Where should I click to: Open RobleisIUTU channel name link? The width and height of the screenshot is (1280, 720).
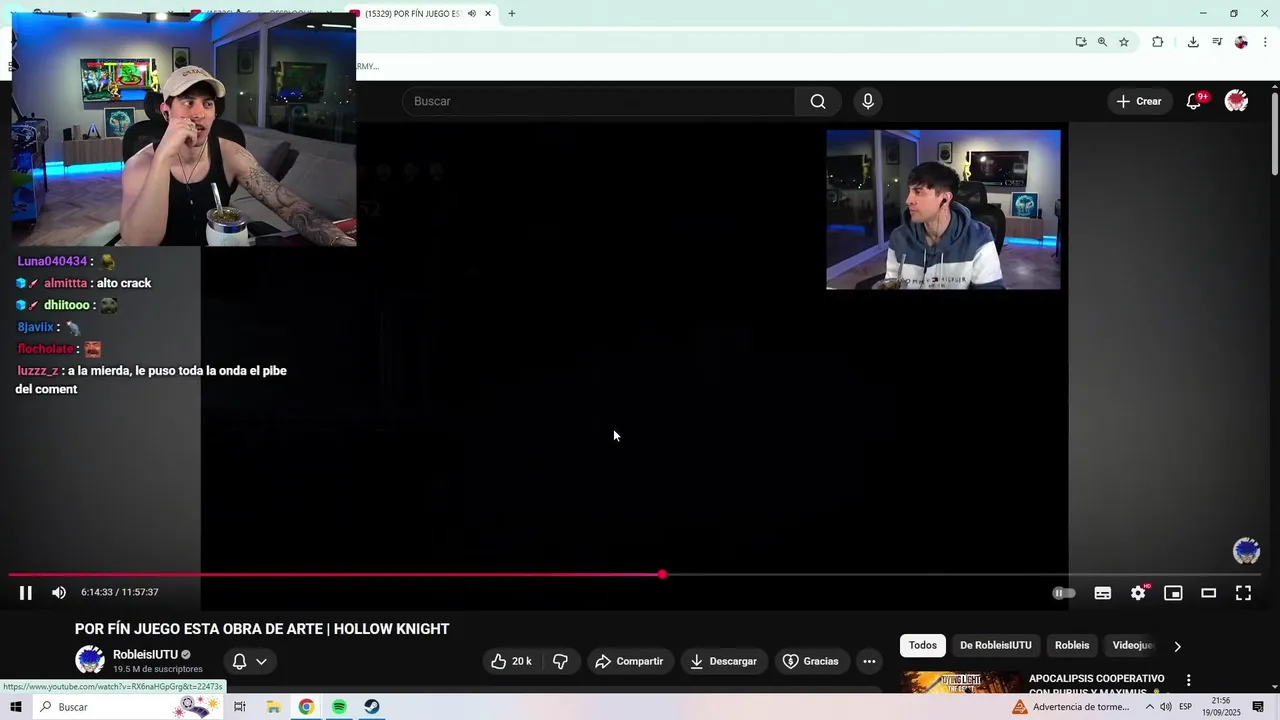tap(145, 655)
